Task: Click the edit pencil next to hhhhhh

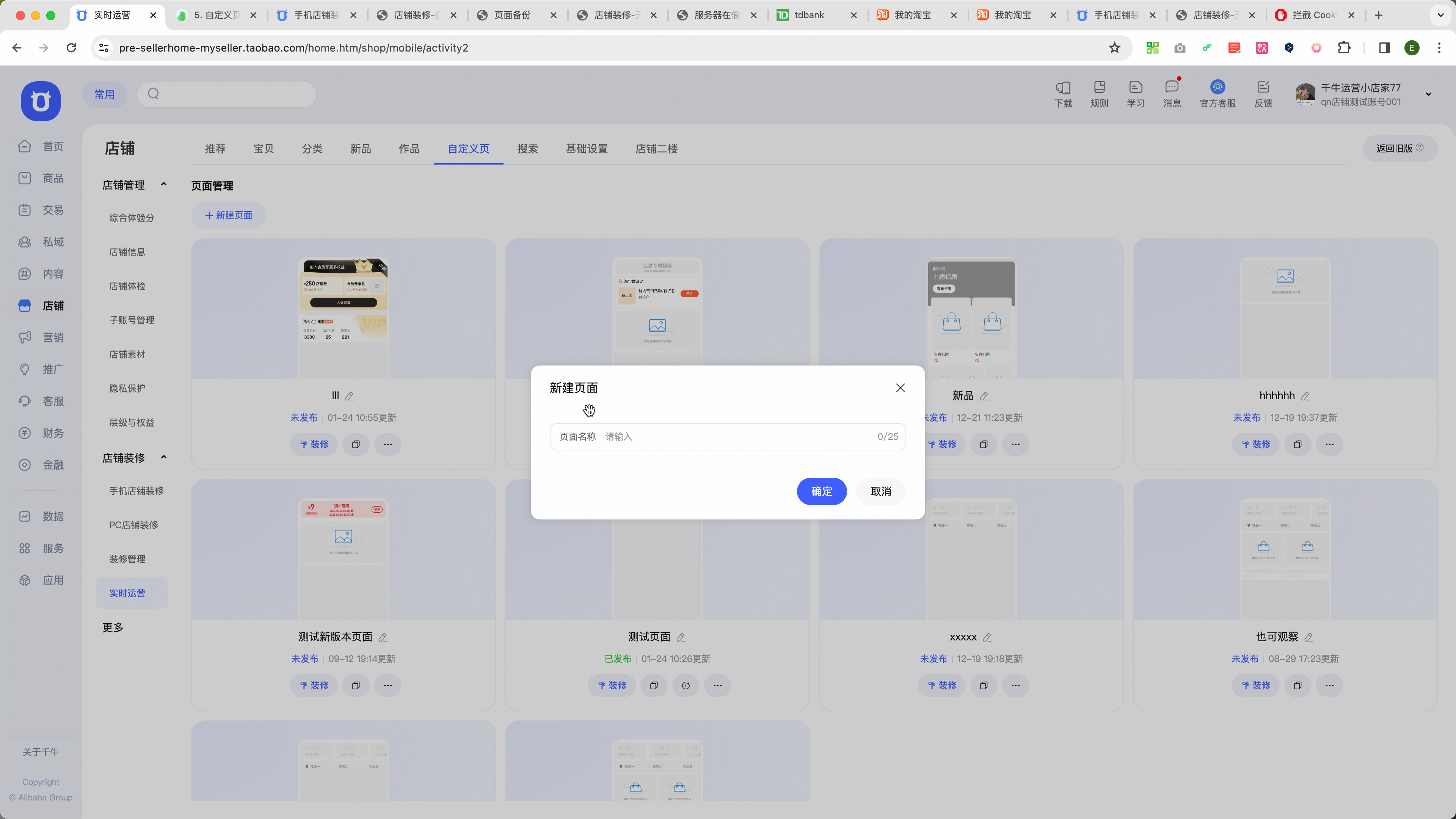Action: click(x=1305, y=396)
